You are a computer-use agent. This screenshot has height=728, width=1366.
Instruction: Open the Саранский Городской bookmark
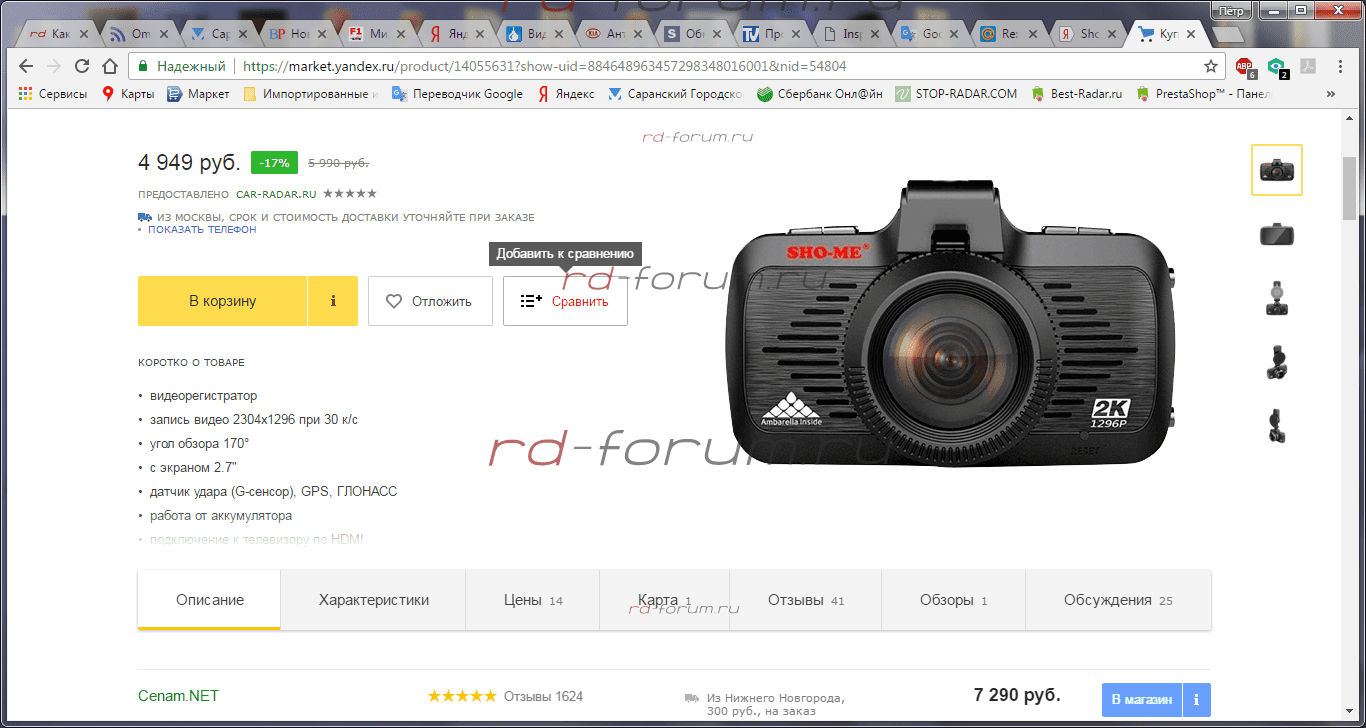tap(675, 94)
